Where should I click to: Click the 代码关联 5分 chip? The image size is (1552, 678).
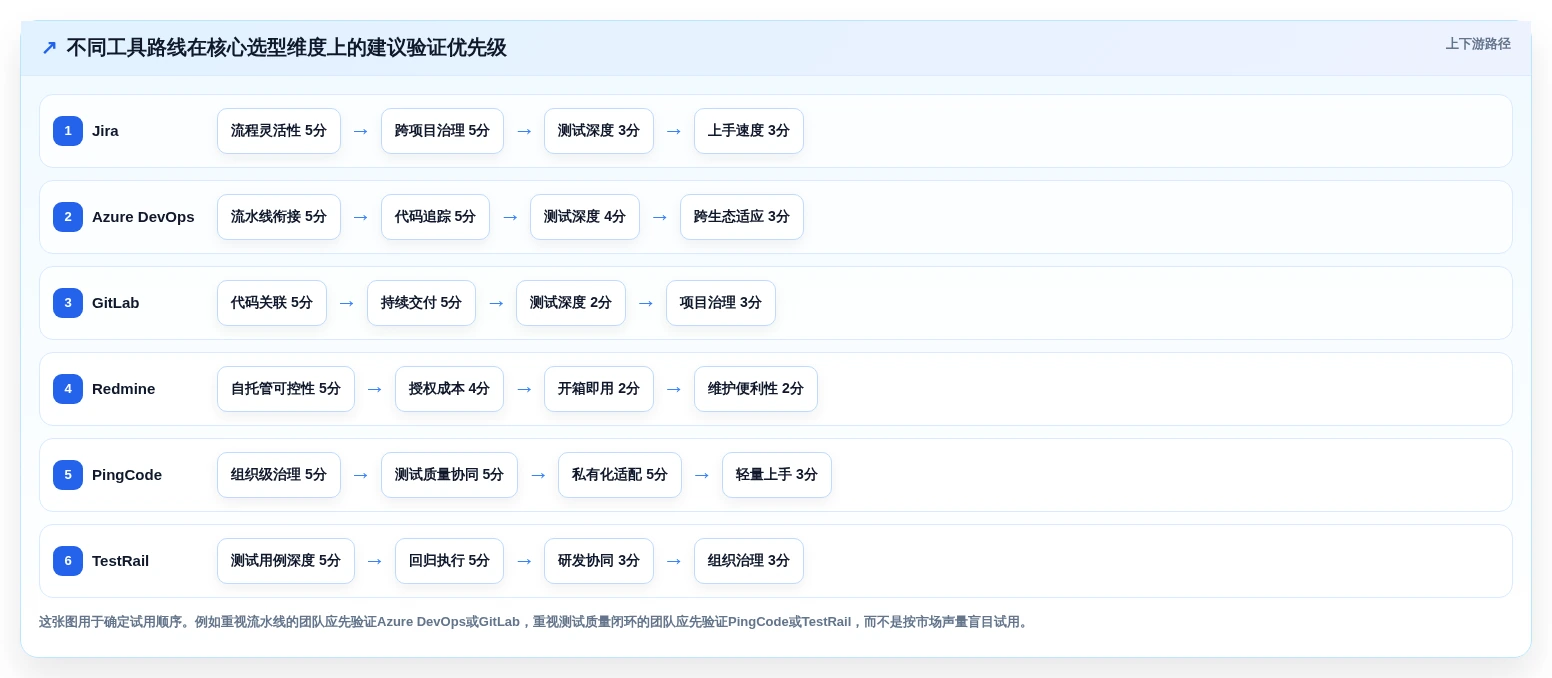(272, 303)
